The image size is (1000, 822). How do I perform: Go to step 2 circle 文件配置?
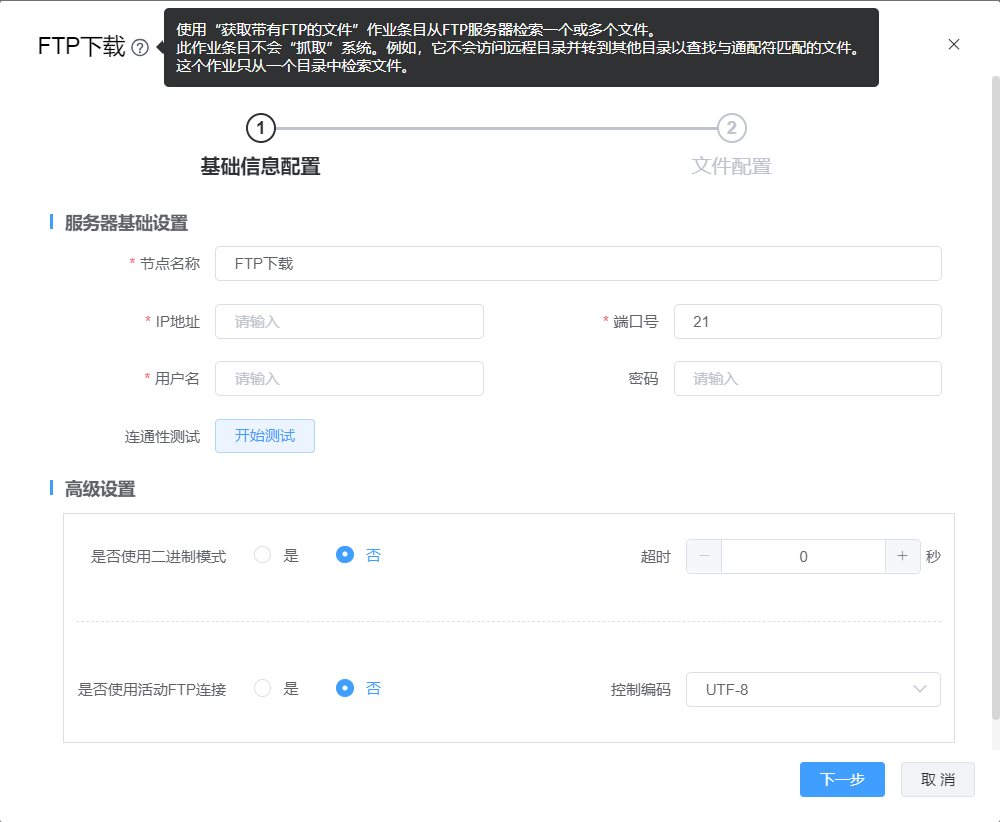(x=731, y=128)
